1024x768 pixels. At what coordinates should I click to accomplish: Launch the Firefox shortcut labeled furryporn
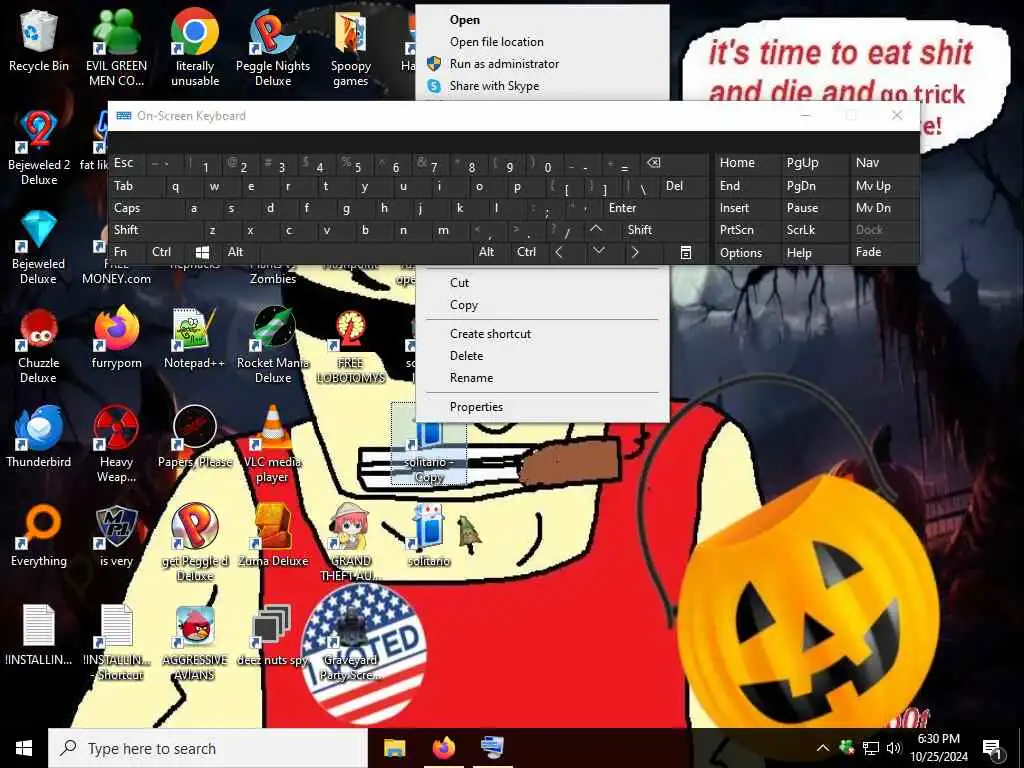(116, 338)
